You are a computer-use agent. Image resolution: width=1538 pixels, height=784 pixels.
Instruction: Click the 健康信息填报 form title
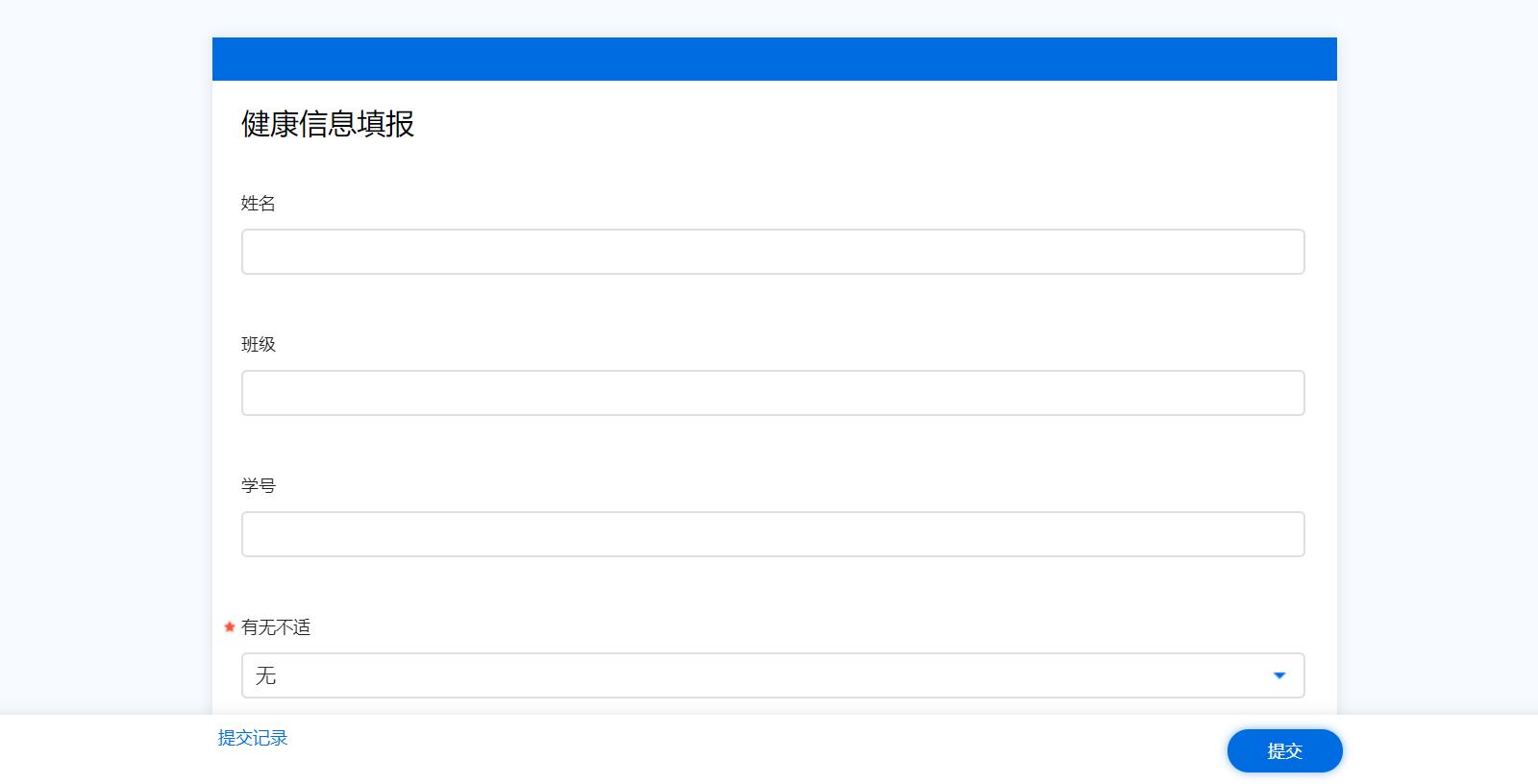pos(328,124)
